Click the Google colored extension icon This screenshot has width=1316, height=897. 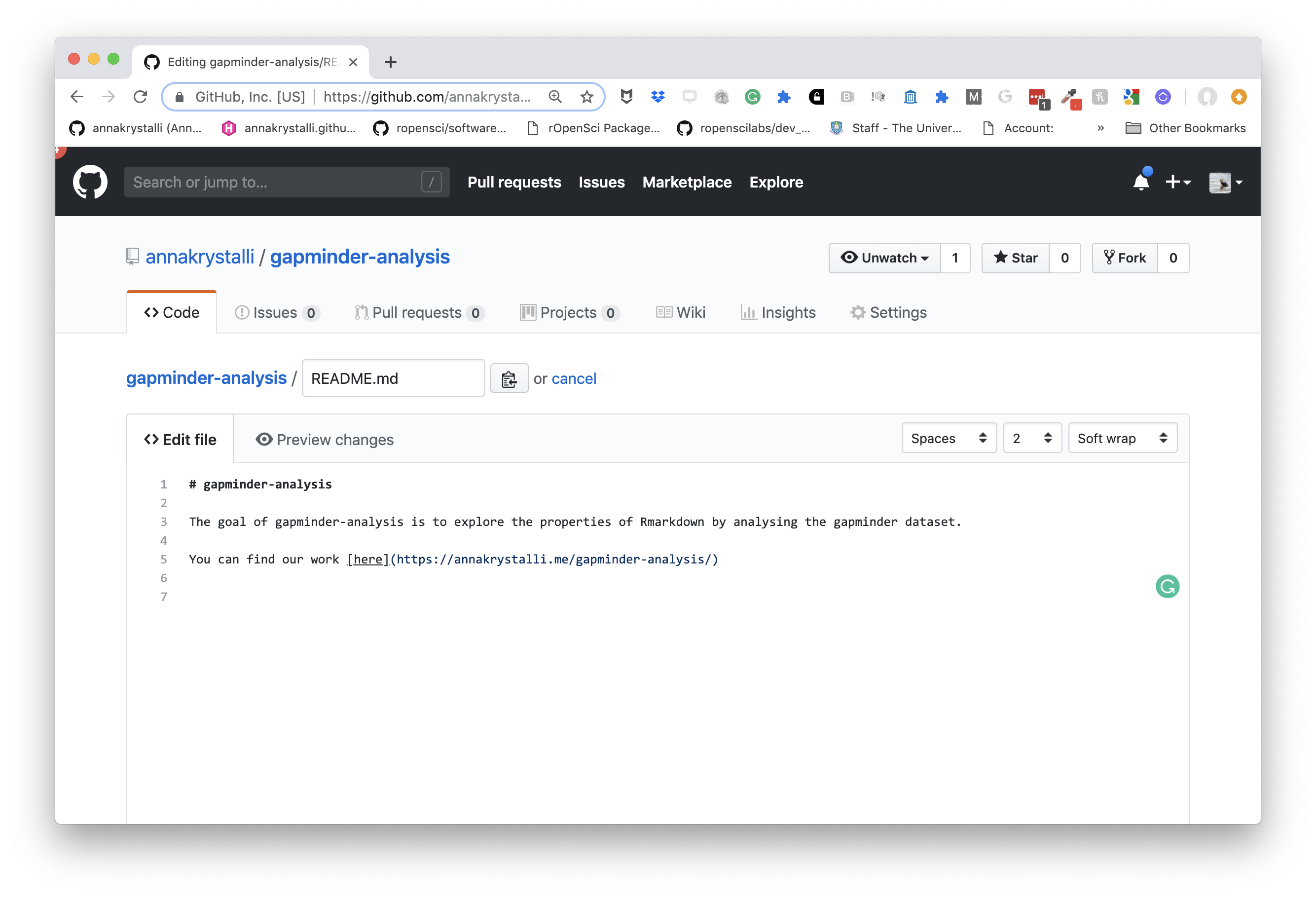[x=1131, y=97]
